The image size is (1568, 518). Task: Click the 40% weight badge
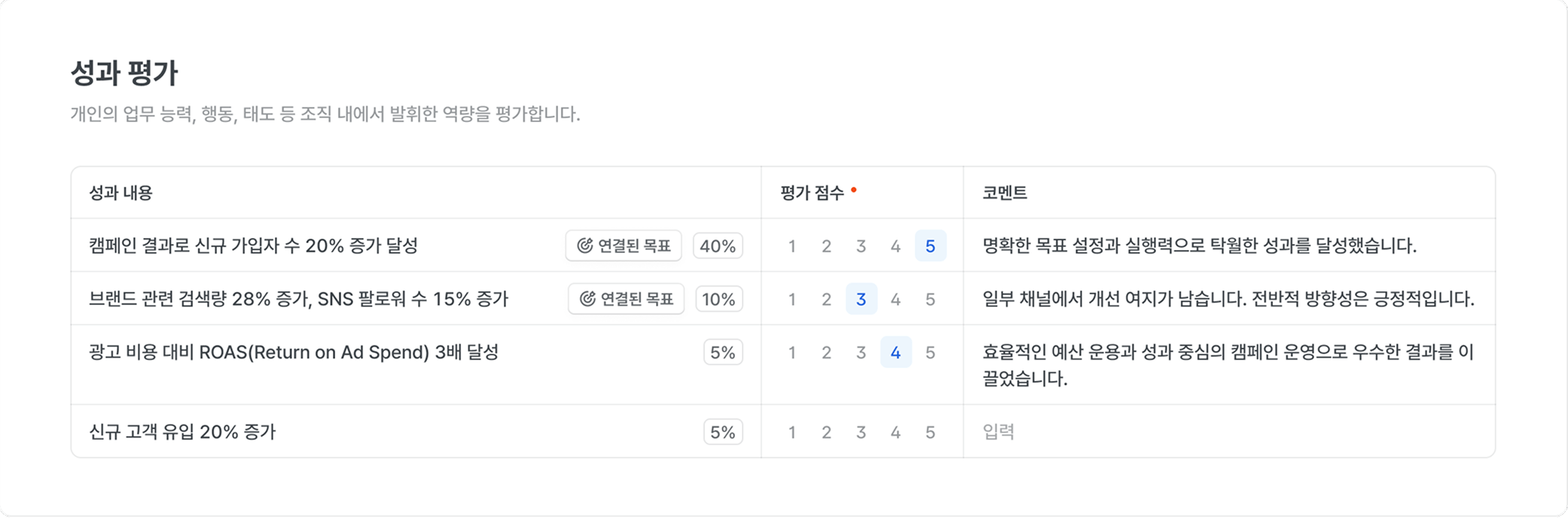click(x=718, y=245)
